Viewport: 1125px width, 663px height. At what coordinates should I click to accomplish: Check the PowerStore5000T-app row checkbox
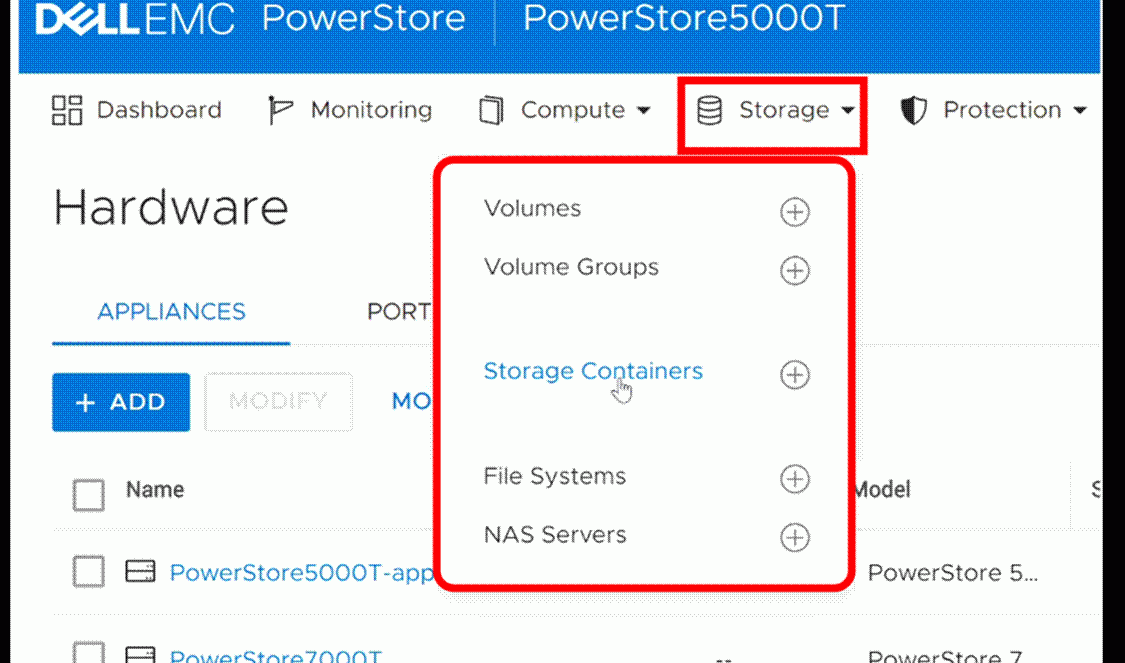coord(89,572)
